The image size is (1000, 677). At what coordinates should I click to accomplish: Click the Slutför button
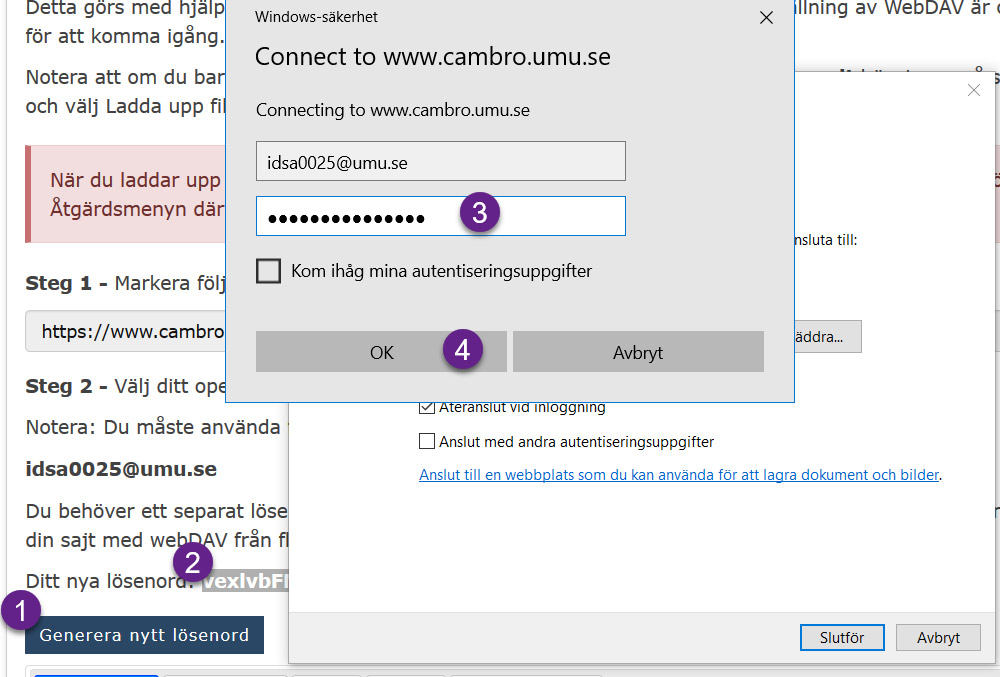842,637
